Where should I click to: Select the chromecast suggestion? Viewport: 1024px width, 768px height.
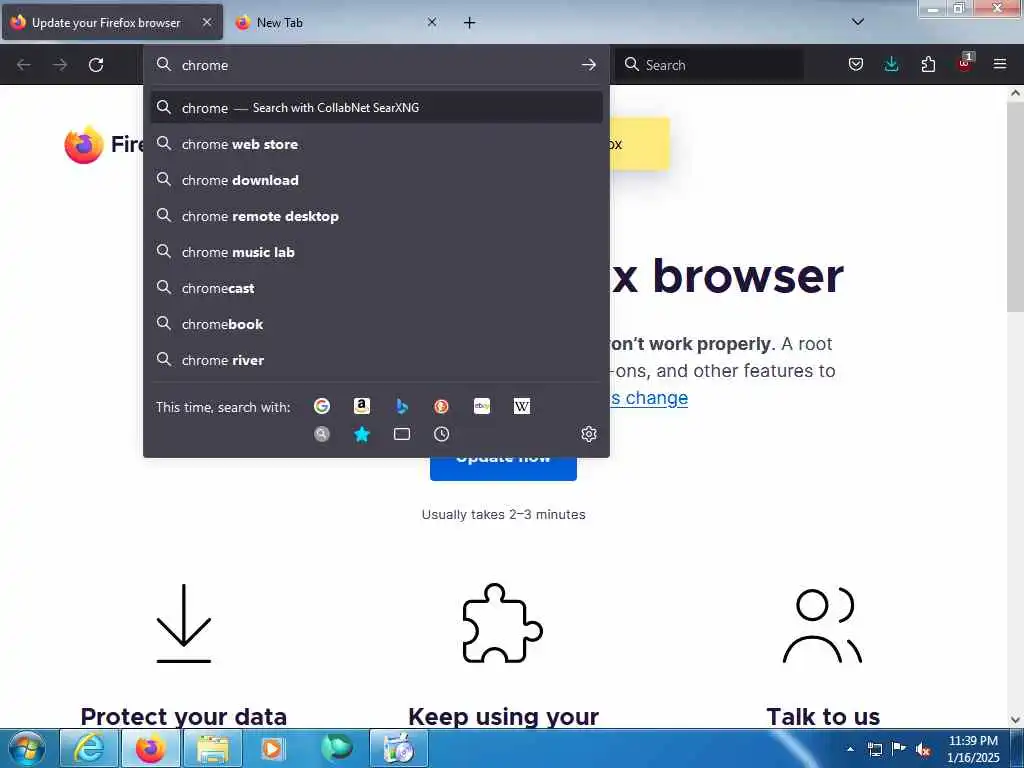(x=377, y=287)
